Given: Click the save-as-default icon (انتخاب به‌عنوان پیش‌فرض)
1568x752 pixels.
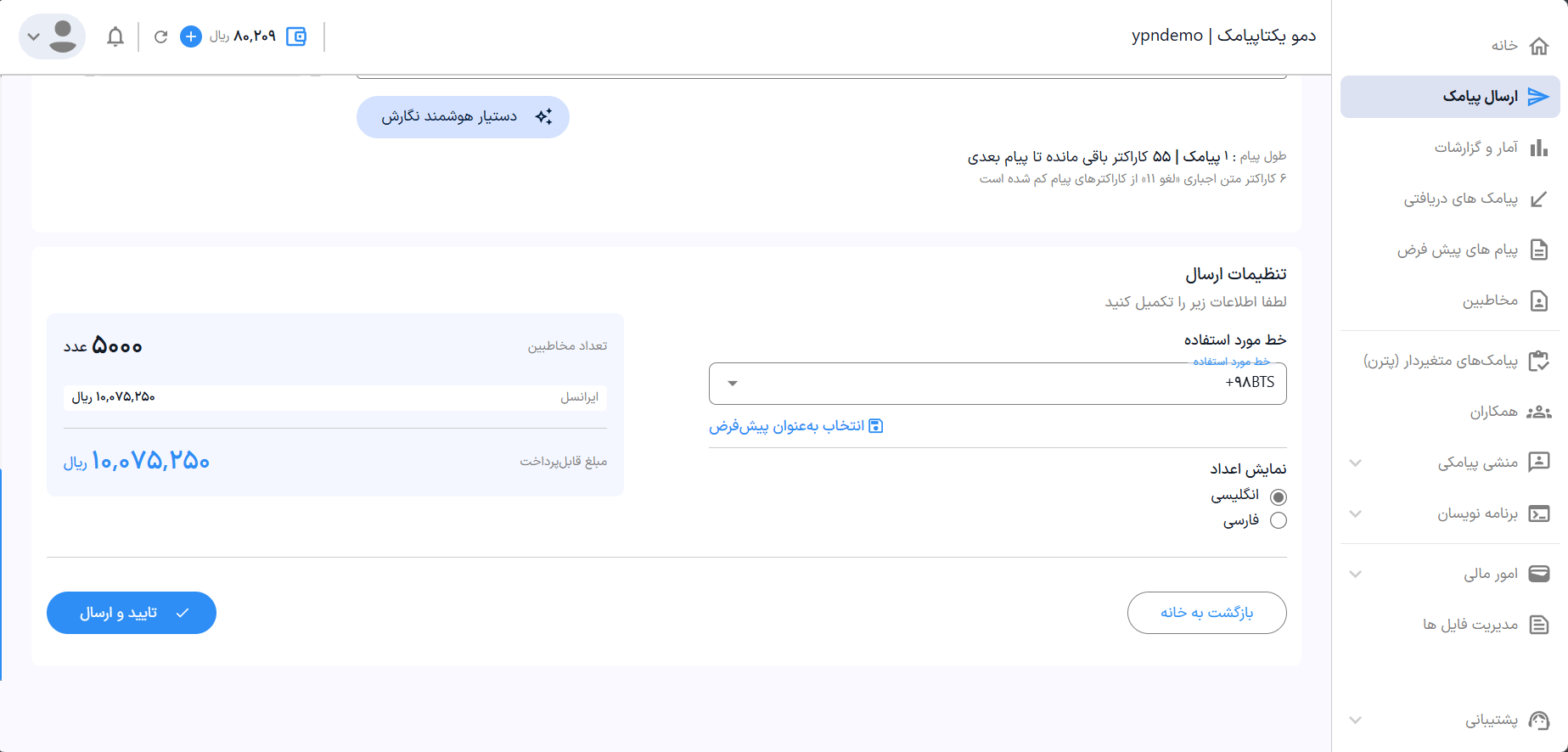Looking at the screenshot, I should tap(876, 426).
